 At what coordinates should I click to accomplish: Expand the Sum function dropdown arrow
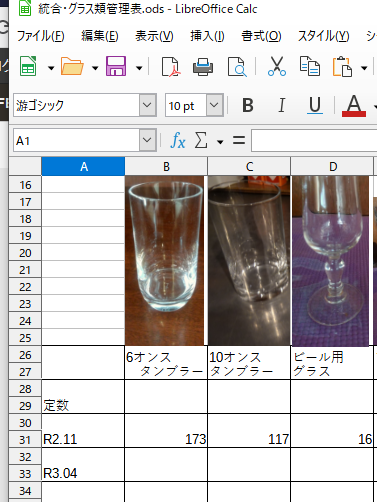(x=220, y=142)
